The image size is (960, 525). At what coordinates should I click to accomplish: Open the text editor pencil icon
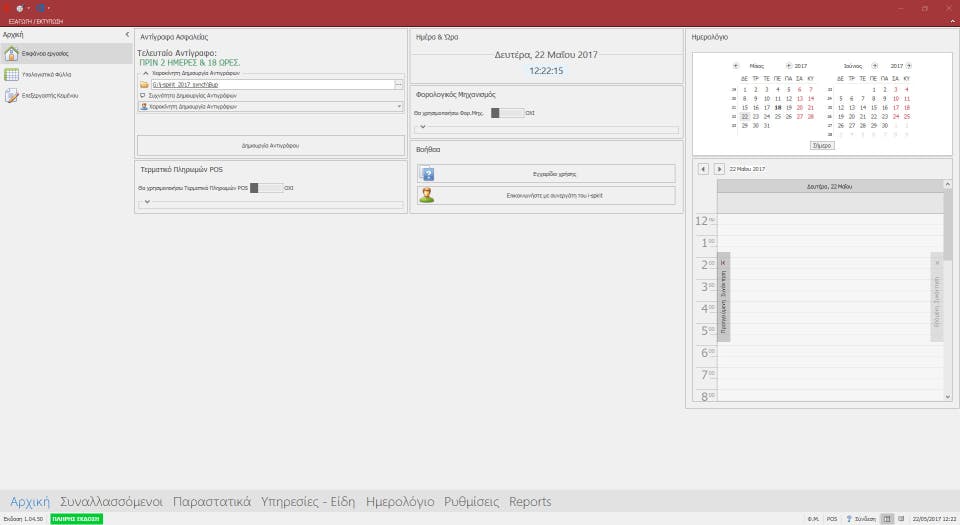click(x=11, y=95)
